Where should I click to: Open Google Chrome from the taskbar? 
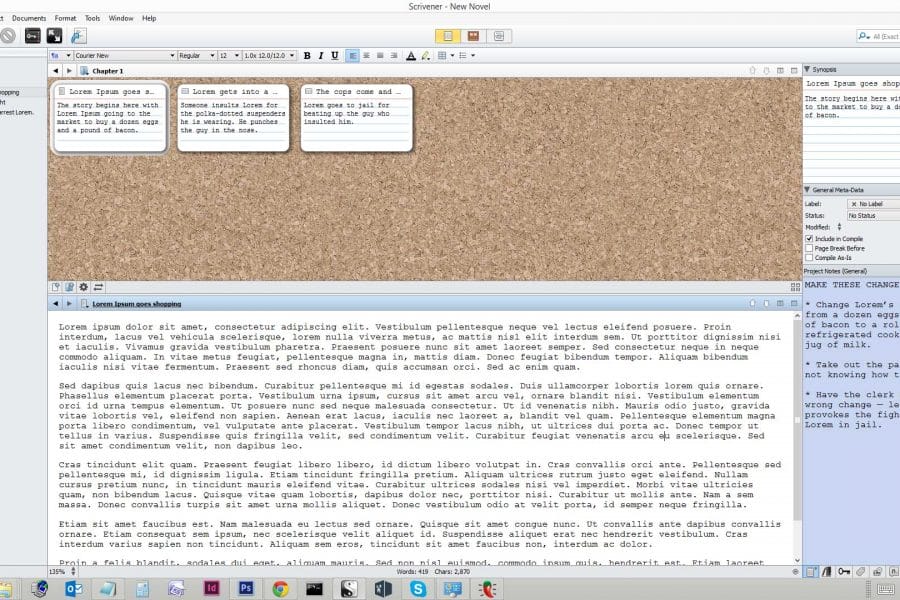(280, 589)
